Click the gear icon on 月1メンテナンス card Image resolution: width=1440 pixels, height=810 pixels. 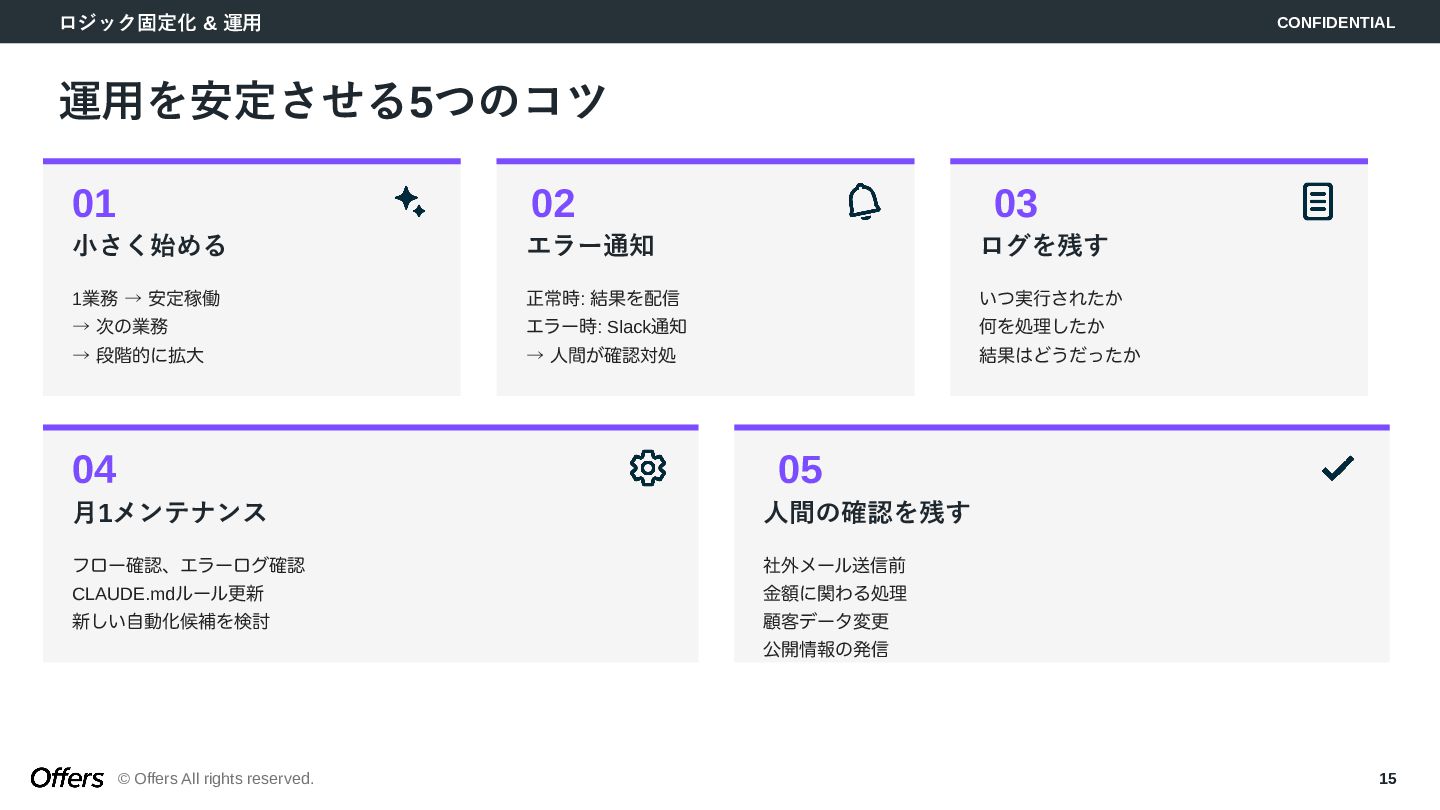(647, 468)
